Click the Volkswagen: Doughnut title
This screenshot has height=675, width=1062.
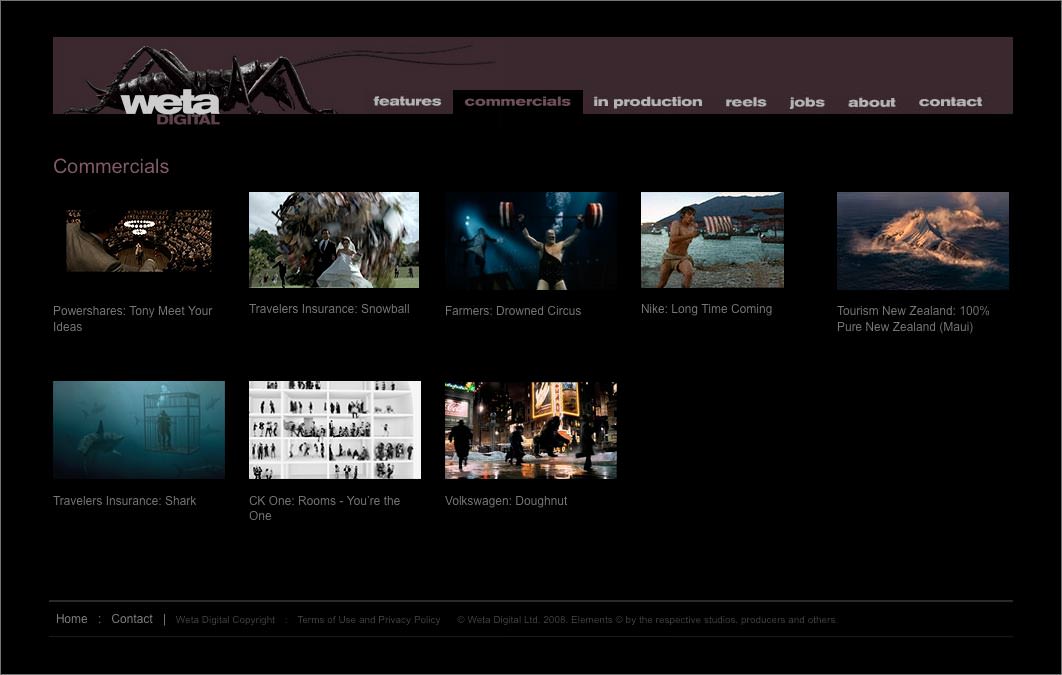click(x=506, y=501)
